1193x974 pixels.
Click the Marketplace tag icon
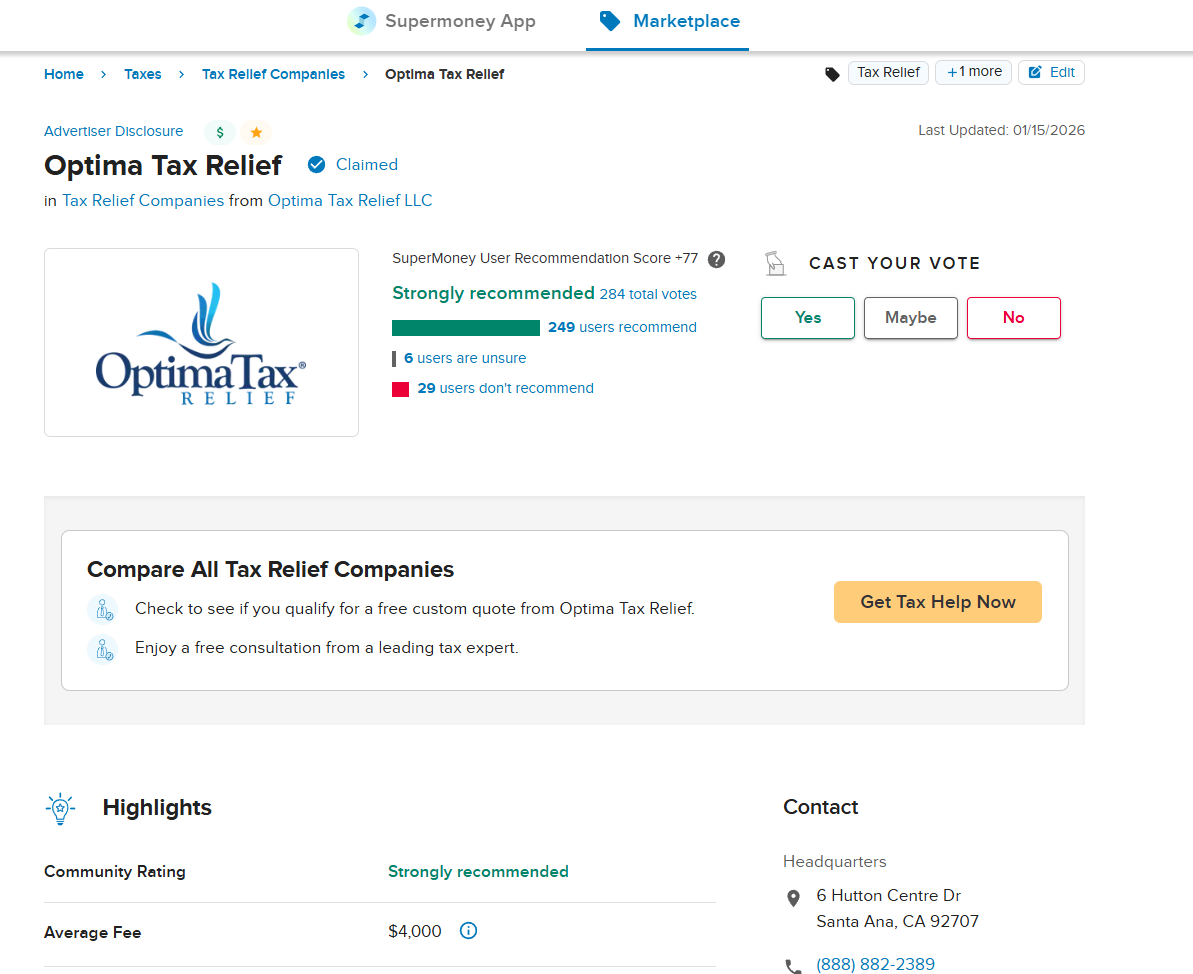pyautogui.click(x=609, y=21)
